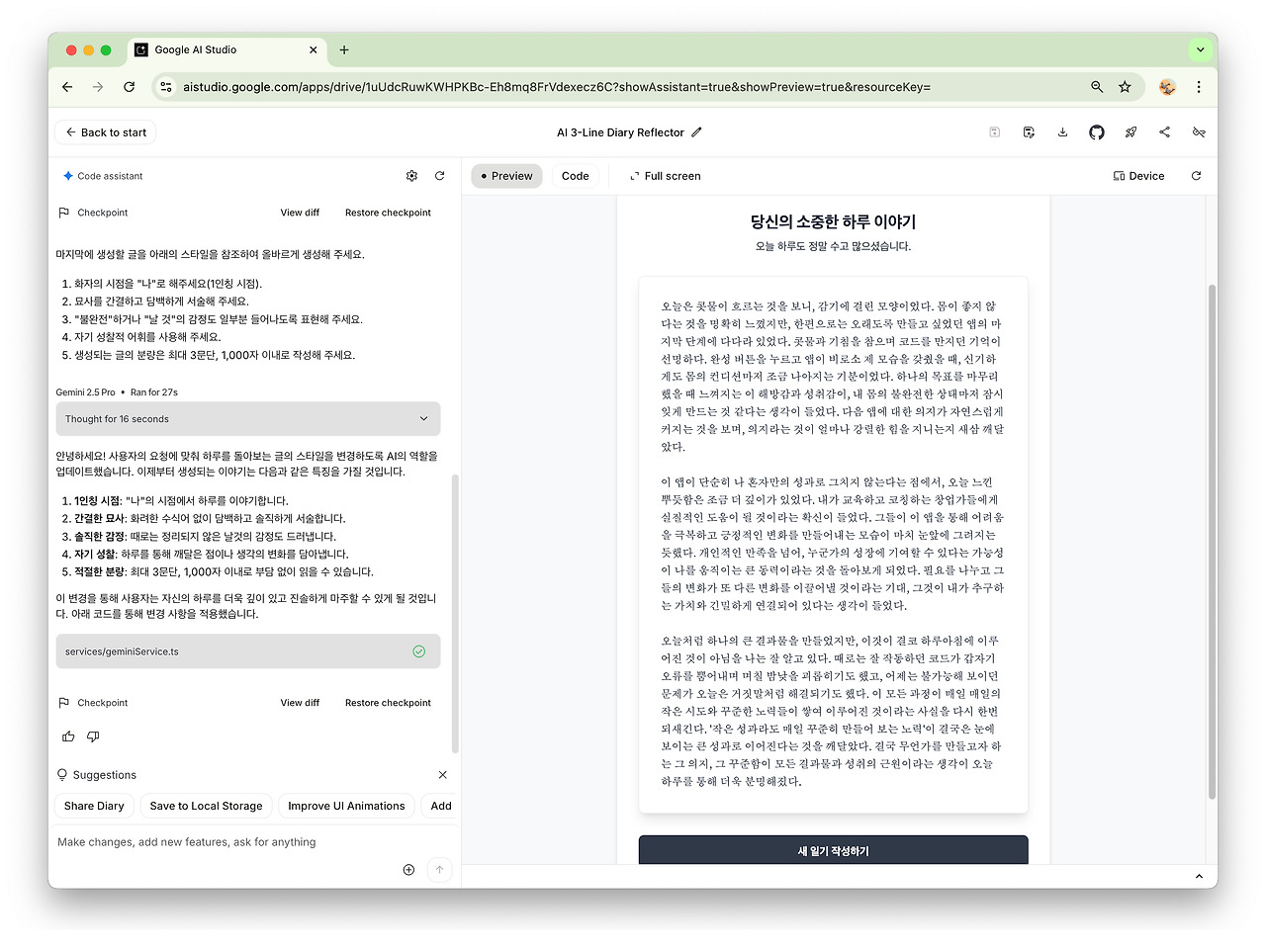Open Code assistant settings gear
Viewport: 1266px width, 952px height.
click(411, 175)
